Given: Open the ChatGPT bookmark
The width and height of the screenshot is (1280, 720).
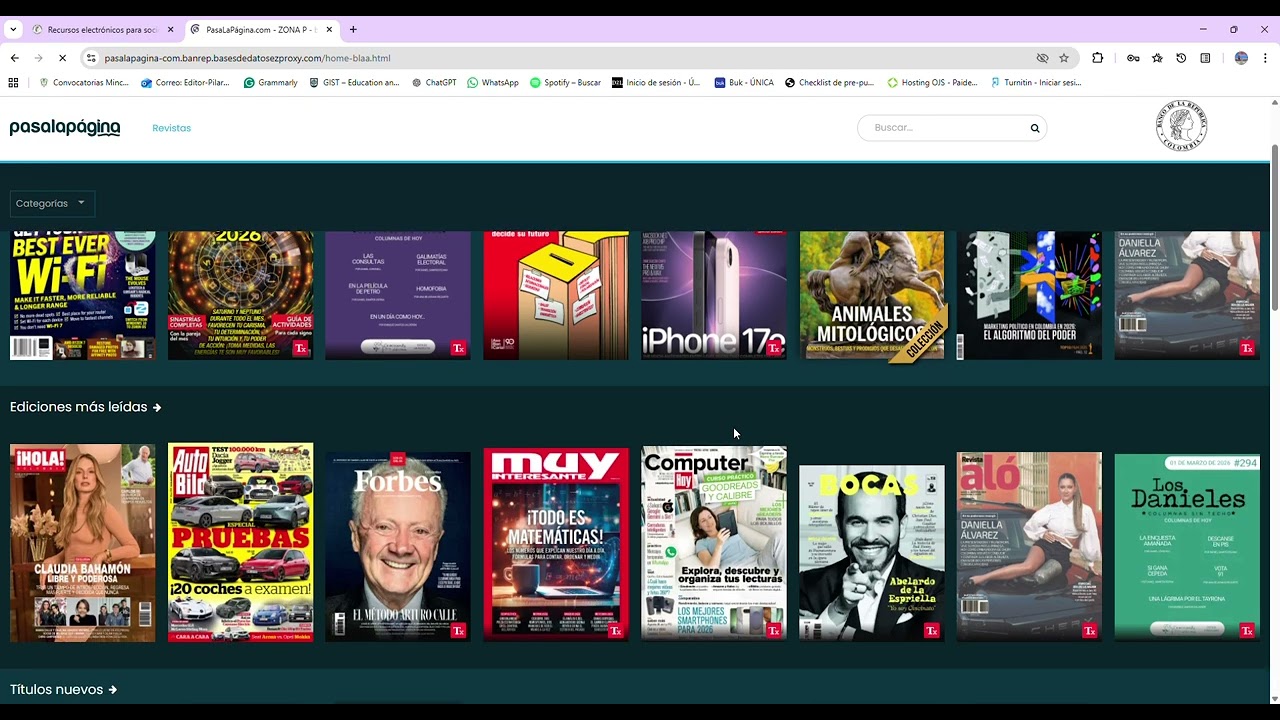Looking at the screenshot, I should (434, 82).
